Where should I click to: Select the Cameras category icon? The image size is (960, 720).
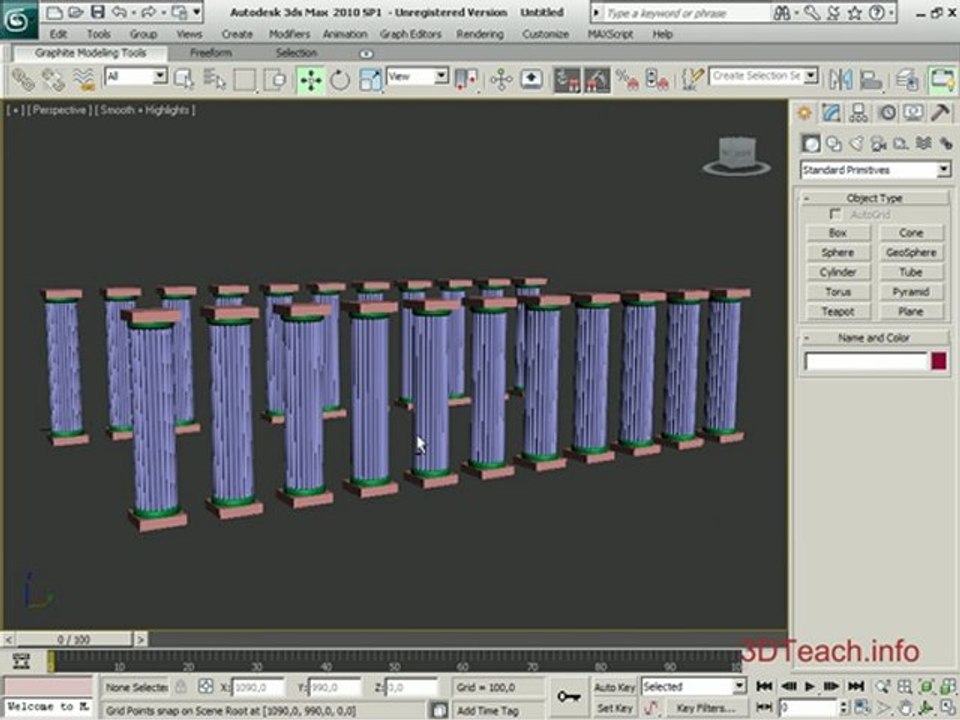[879, 144]
